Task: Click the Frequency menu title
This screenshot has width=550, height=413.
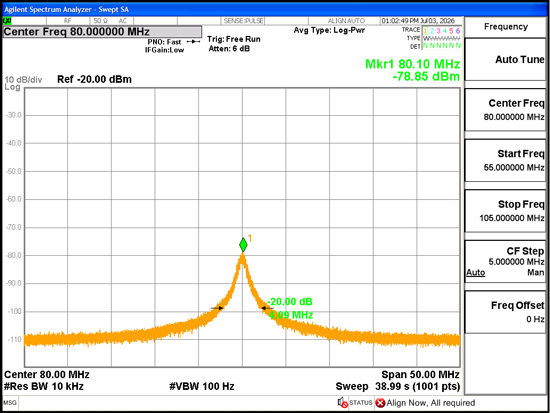Action: pos(505,27)
